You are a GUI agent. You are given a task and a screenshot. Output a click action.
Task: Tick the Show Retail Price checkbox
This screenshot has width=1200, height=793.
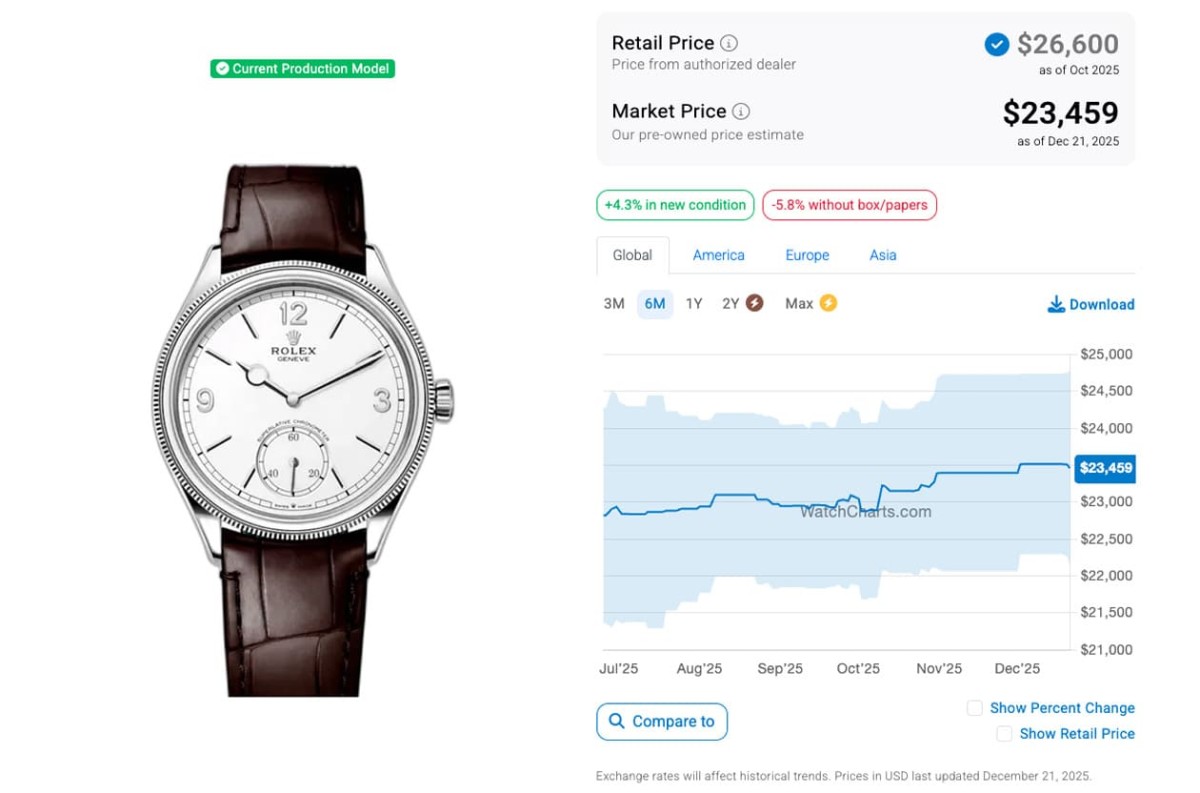tap(1004, 734)
